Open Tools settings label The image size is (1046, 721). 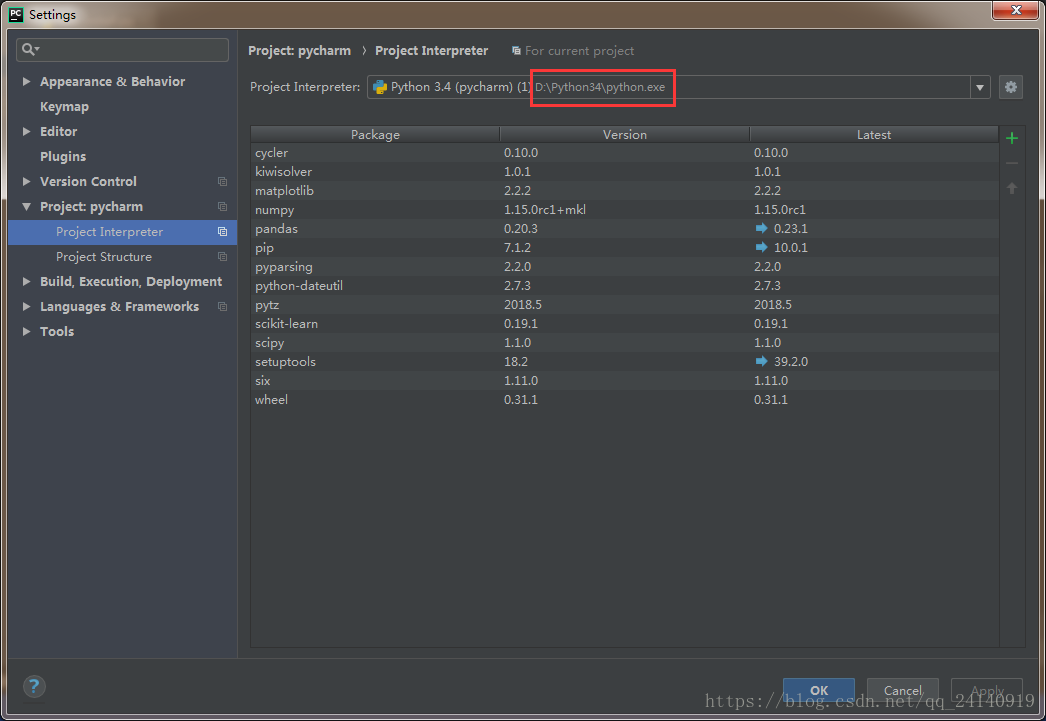[x=57, y=331]
